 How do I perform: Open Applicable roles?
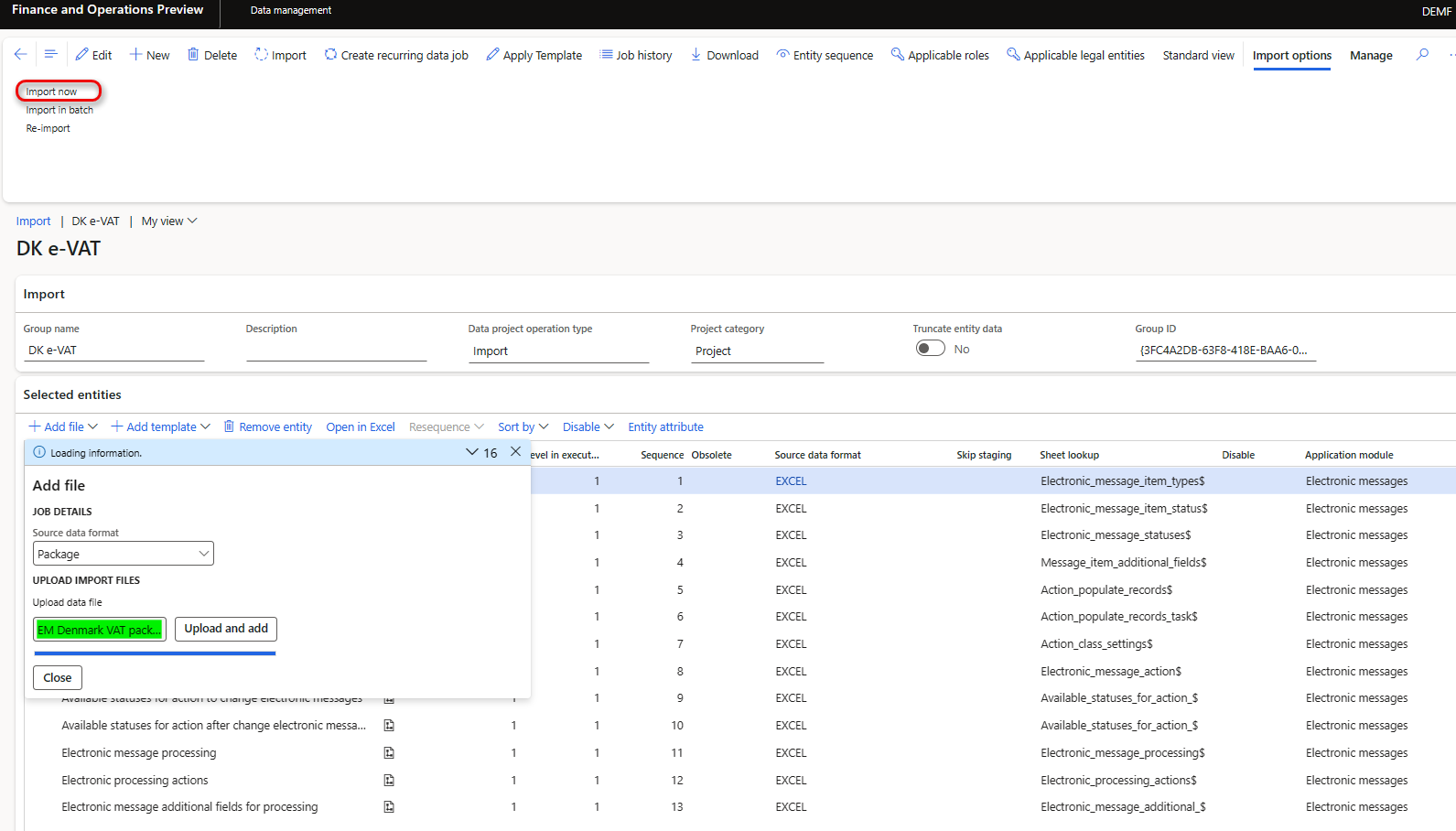941,55
